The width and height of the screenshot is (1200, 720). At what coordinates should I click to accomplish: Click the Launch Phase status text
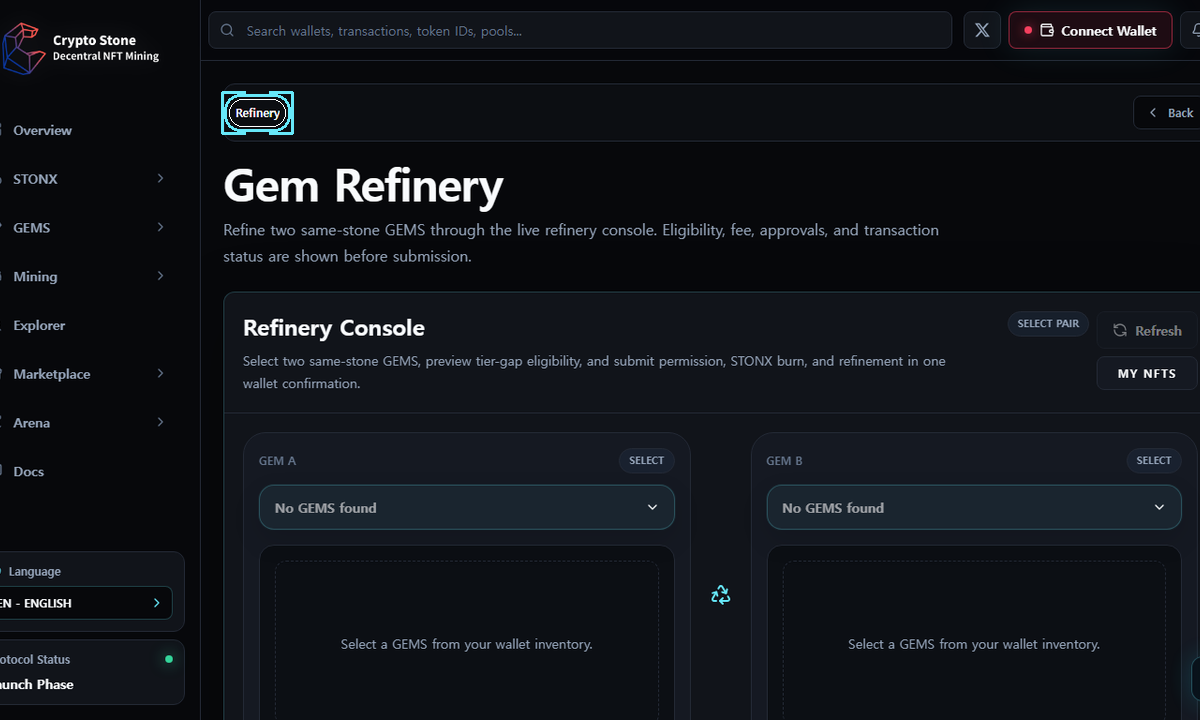[x=37, y=684]
